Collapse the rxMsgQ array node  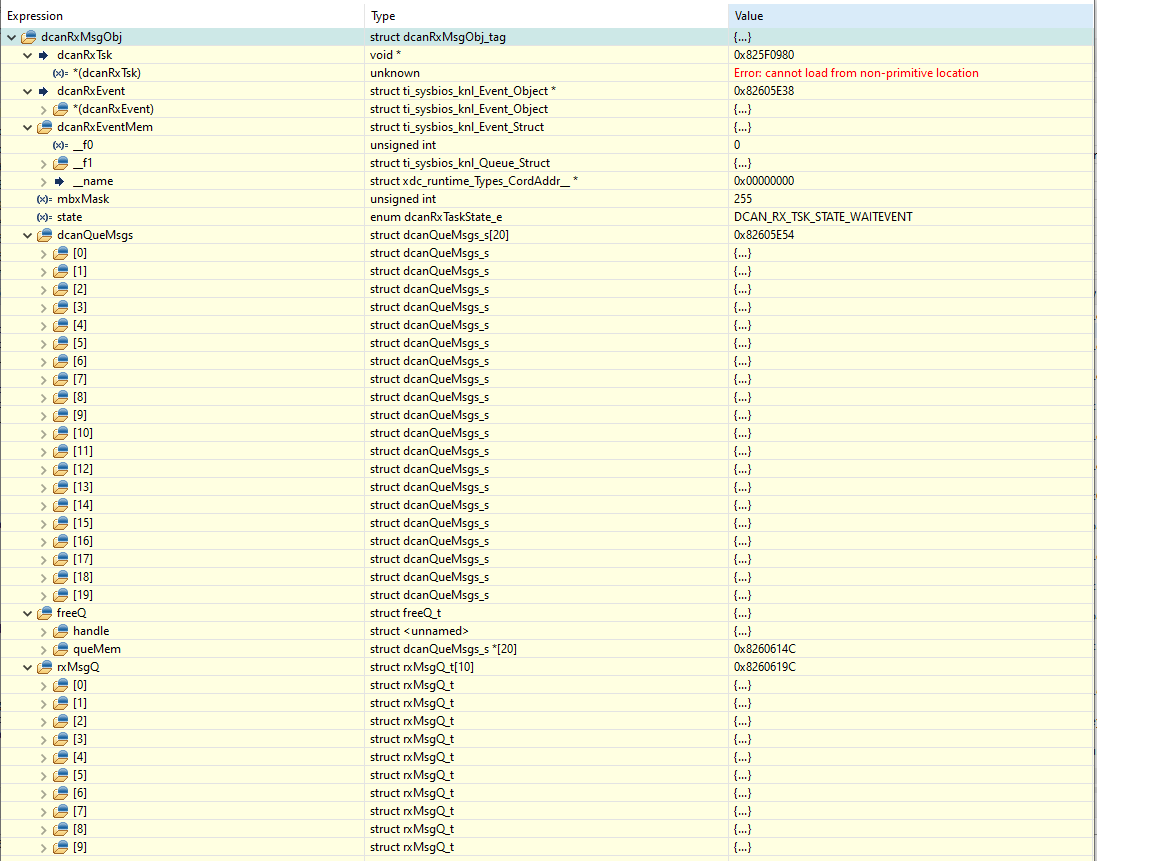pyautogui.click(x=28, y=667)
